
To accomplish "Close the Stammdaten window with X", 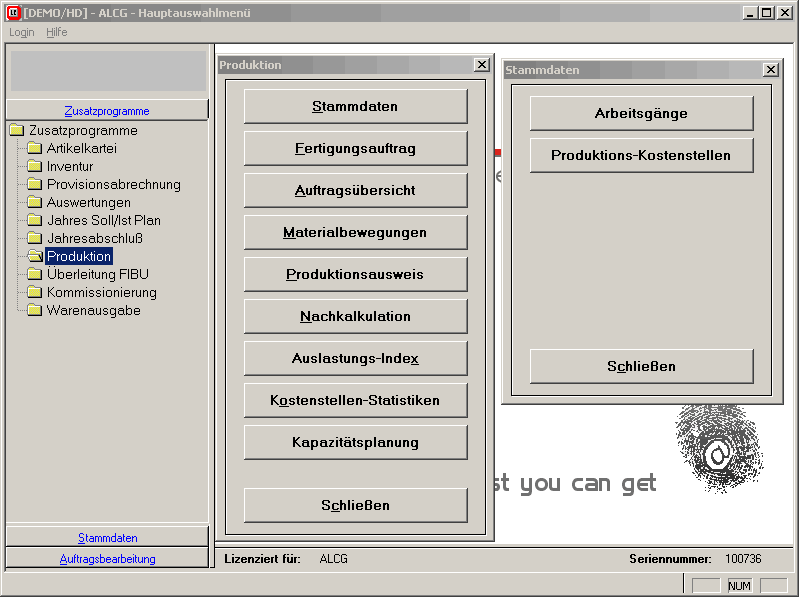I will point(770,70).
